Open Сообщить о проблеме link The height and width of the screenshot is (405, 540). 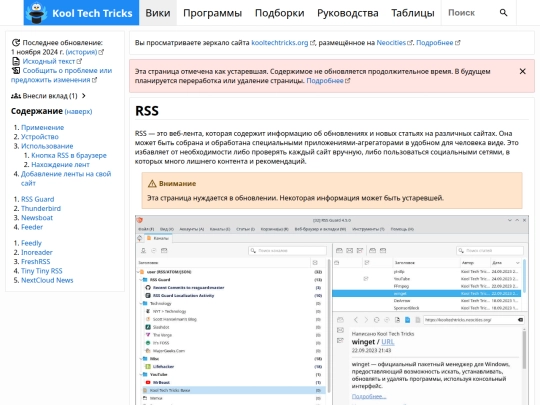(x=61, y=75)
